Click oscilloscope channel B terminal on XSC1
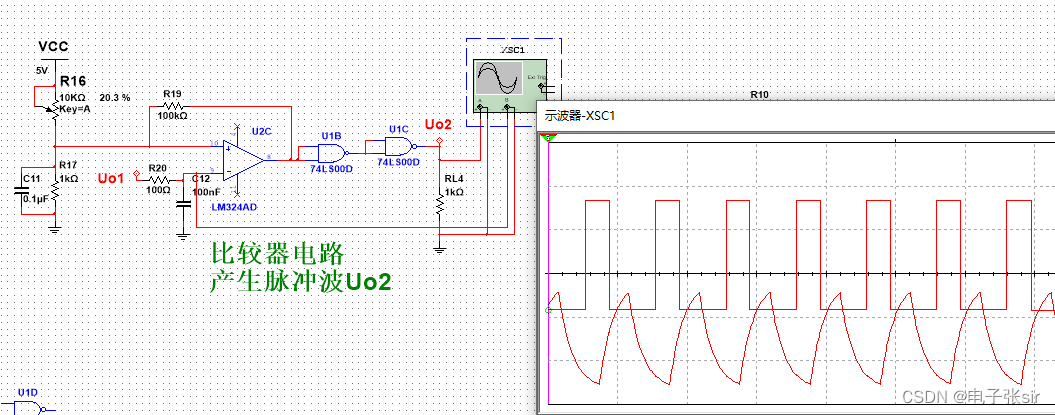 tap(509, 107)
